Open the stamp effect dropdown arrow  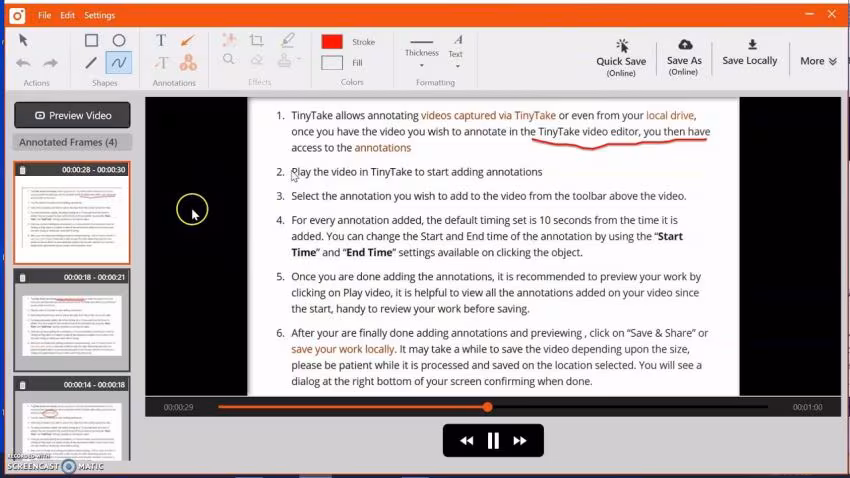tap(299, 59)
